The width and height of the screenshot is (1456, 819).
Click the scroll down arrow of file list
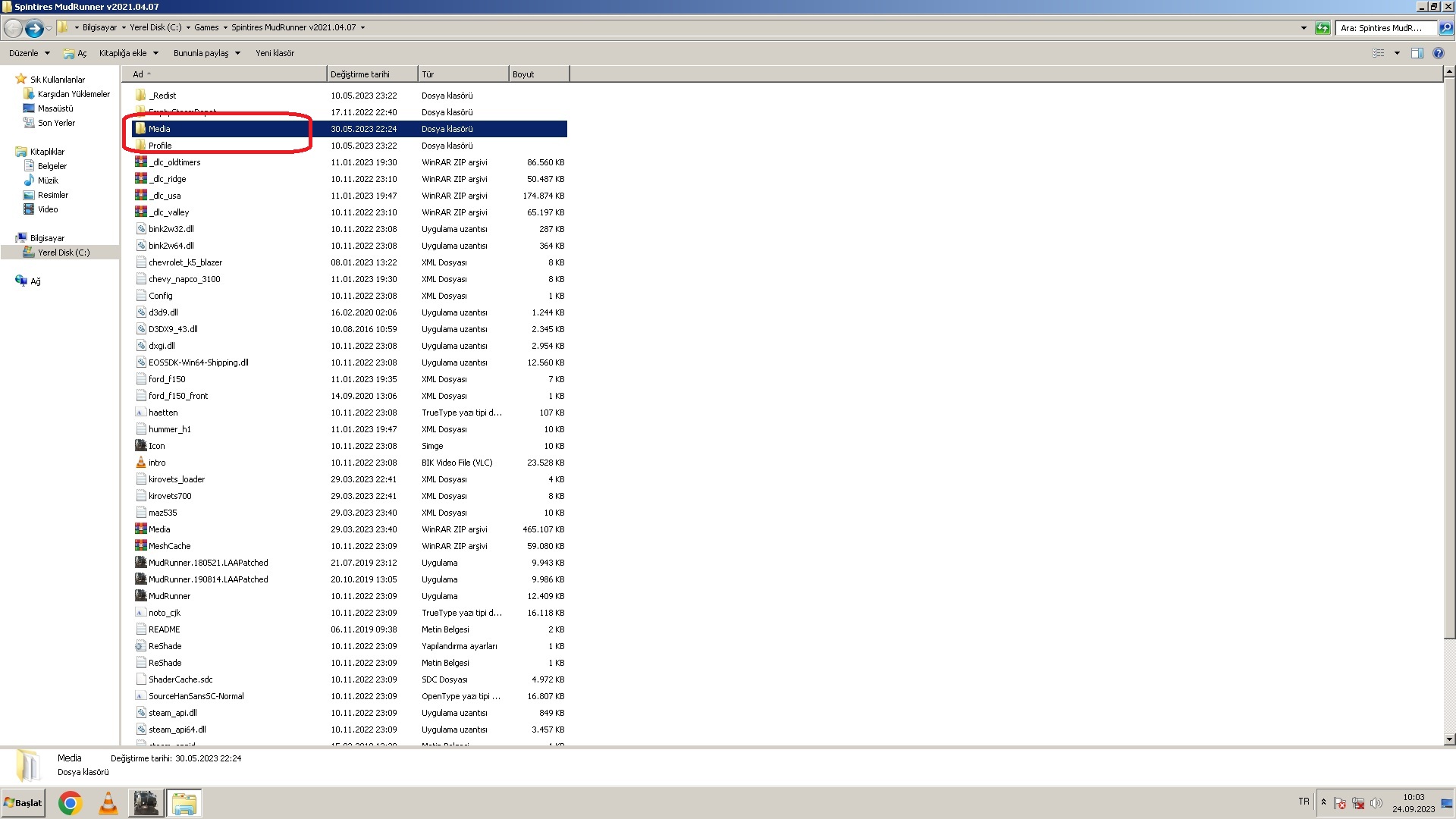1449,739
